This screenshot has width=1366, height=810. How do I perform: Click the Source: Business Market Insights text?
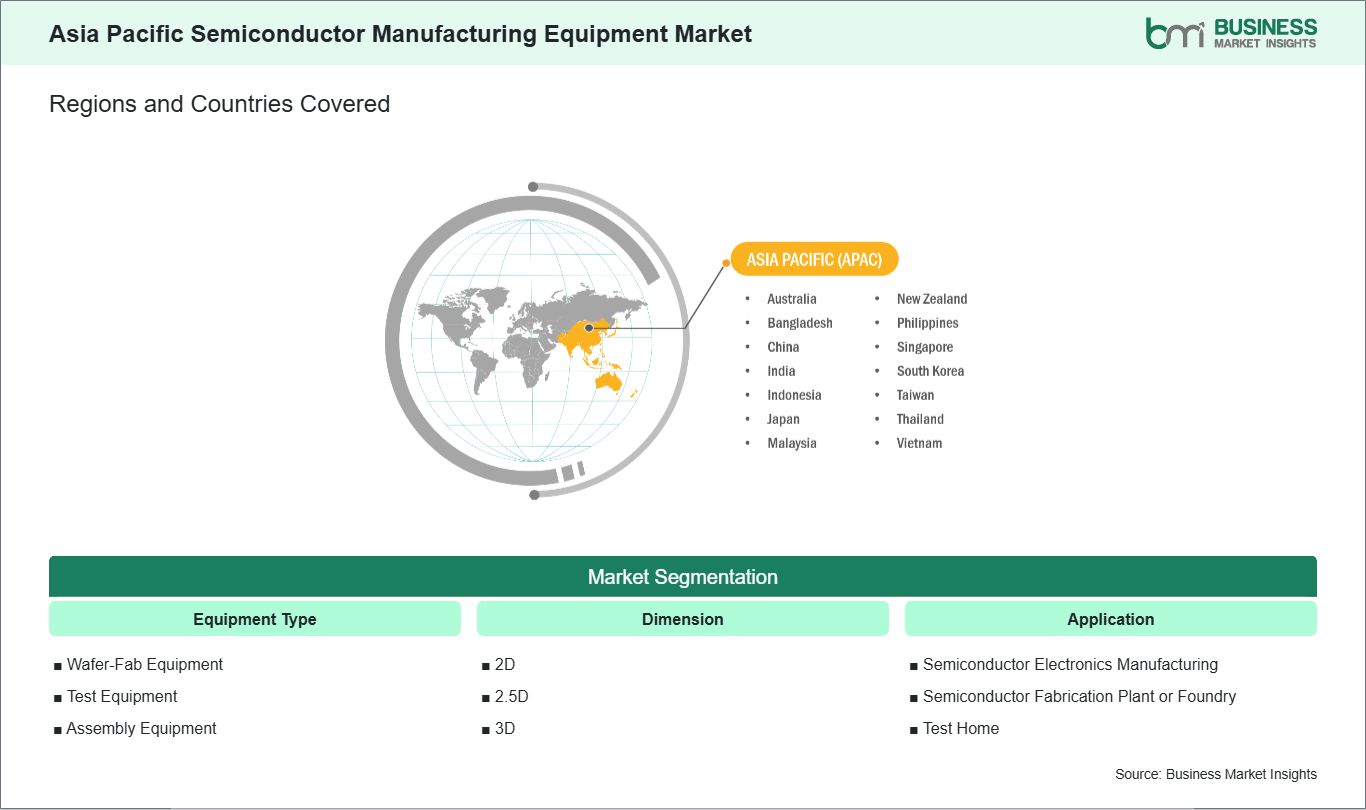pyautogui.click(x=1215, y=774)
